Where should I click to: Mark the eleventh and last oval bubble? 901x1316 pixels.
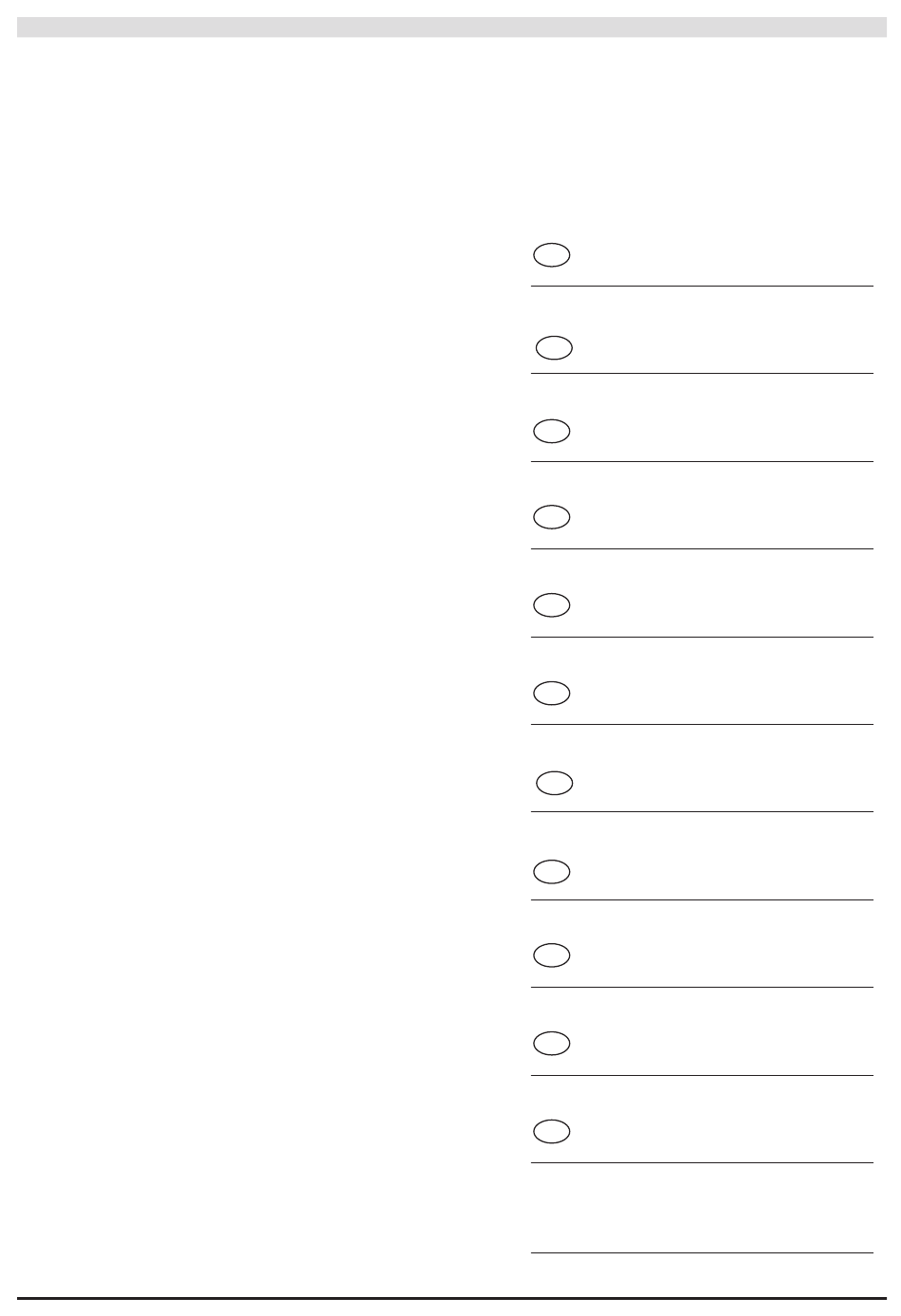551,1131
